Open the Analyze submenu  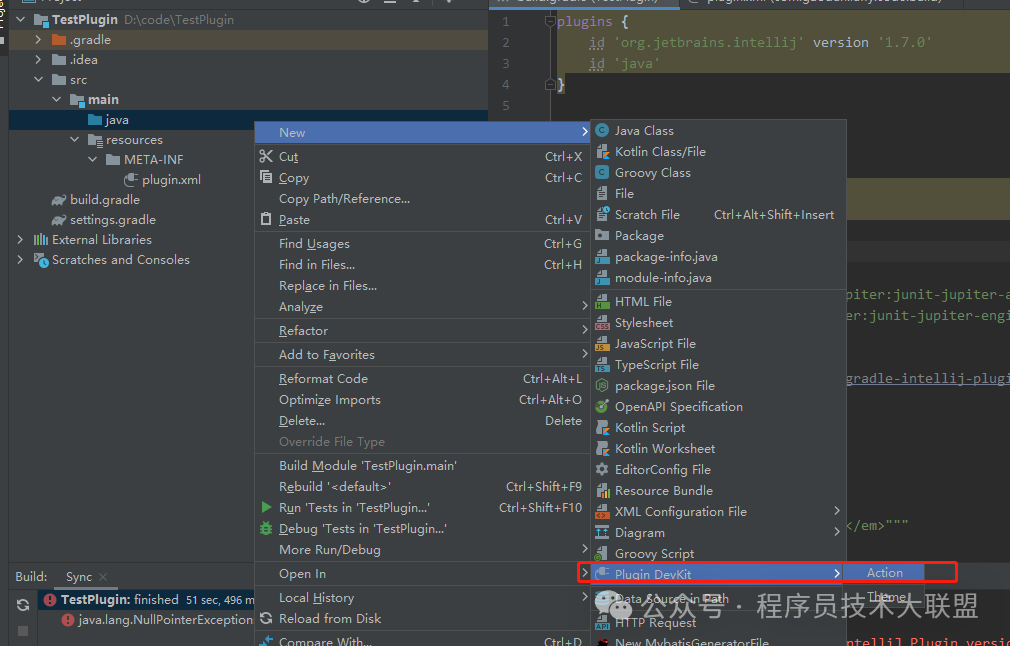click(423, 307)
